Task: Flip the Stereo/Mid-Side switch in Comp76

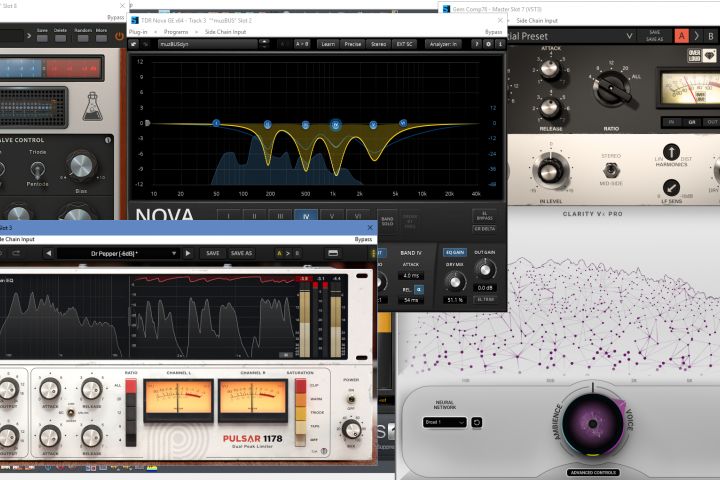Action: pyautogui.click(x=610, y=169)
